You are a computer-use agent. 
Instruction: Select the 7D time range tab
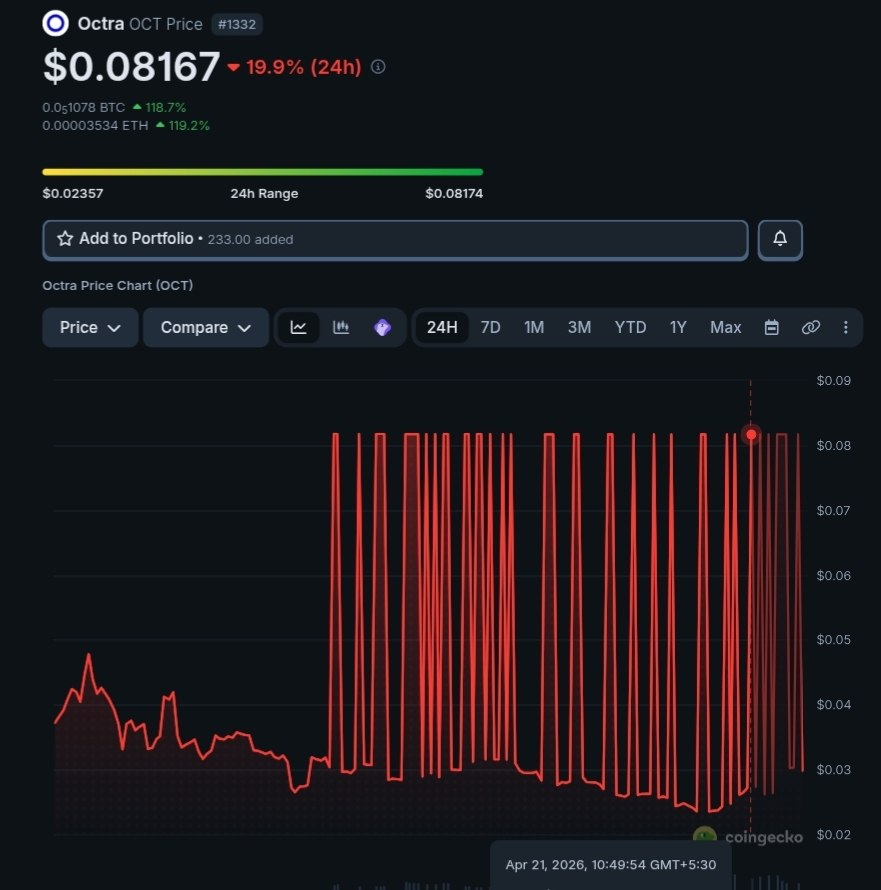[490, 328]
